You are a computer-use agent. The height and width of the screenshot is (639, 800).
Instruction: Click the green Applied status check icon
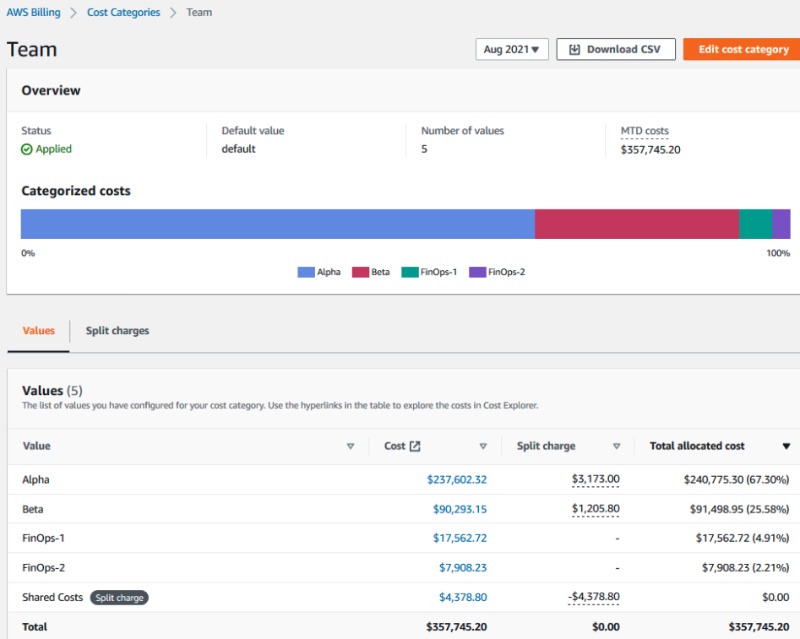(28, 149)
